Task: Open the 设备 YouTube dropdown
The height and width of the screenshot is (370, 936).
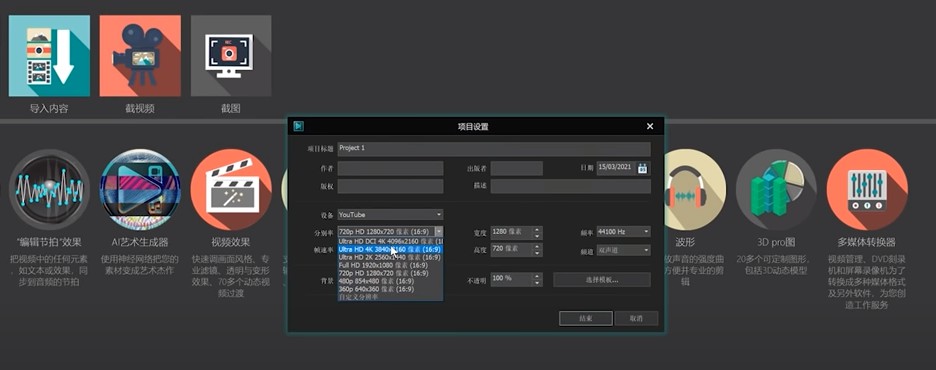Action: [390, 214]
